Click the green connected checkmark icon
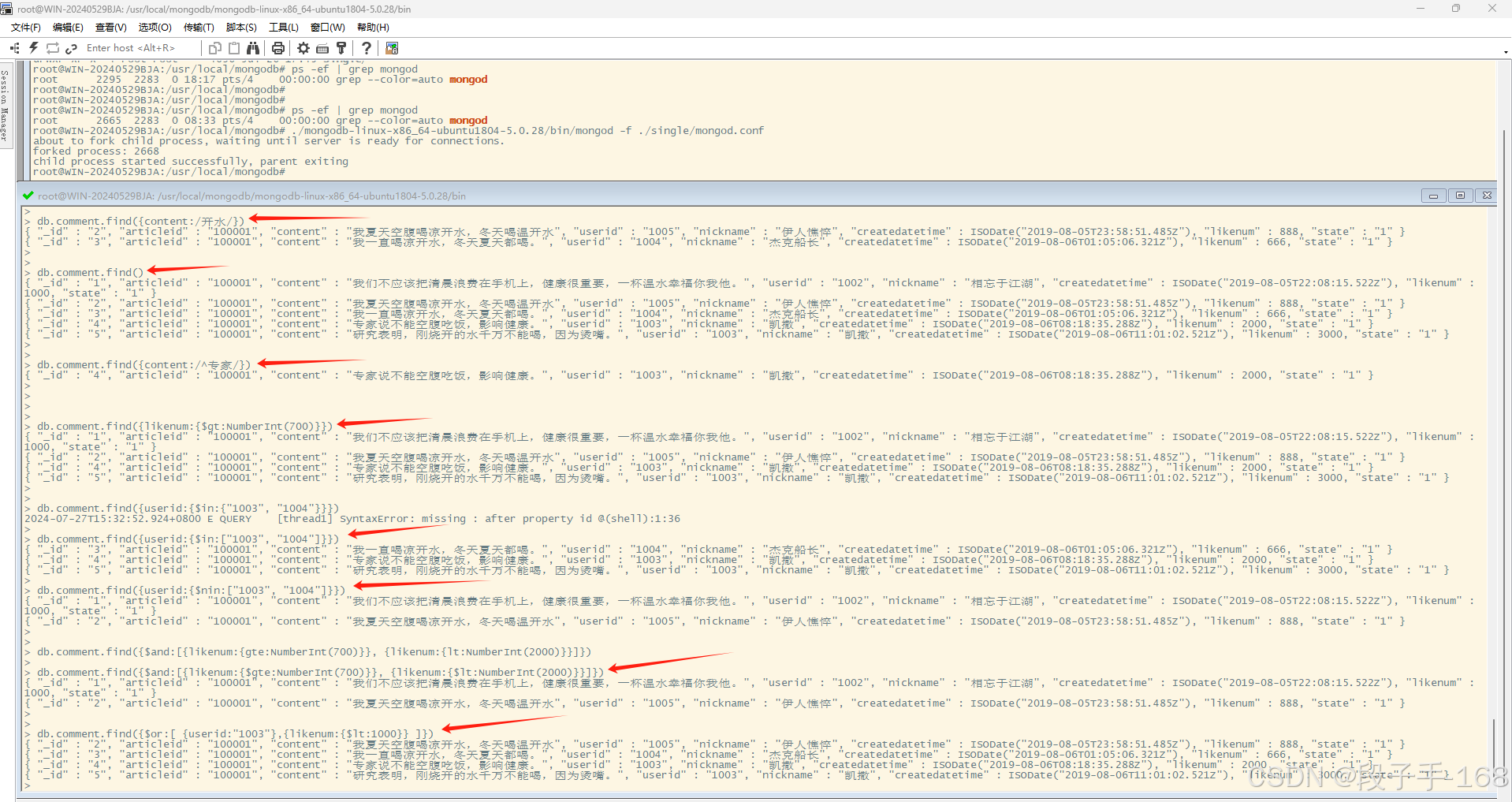 28,196
